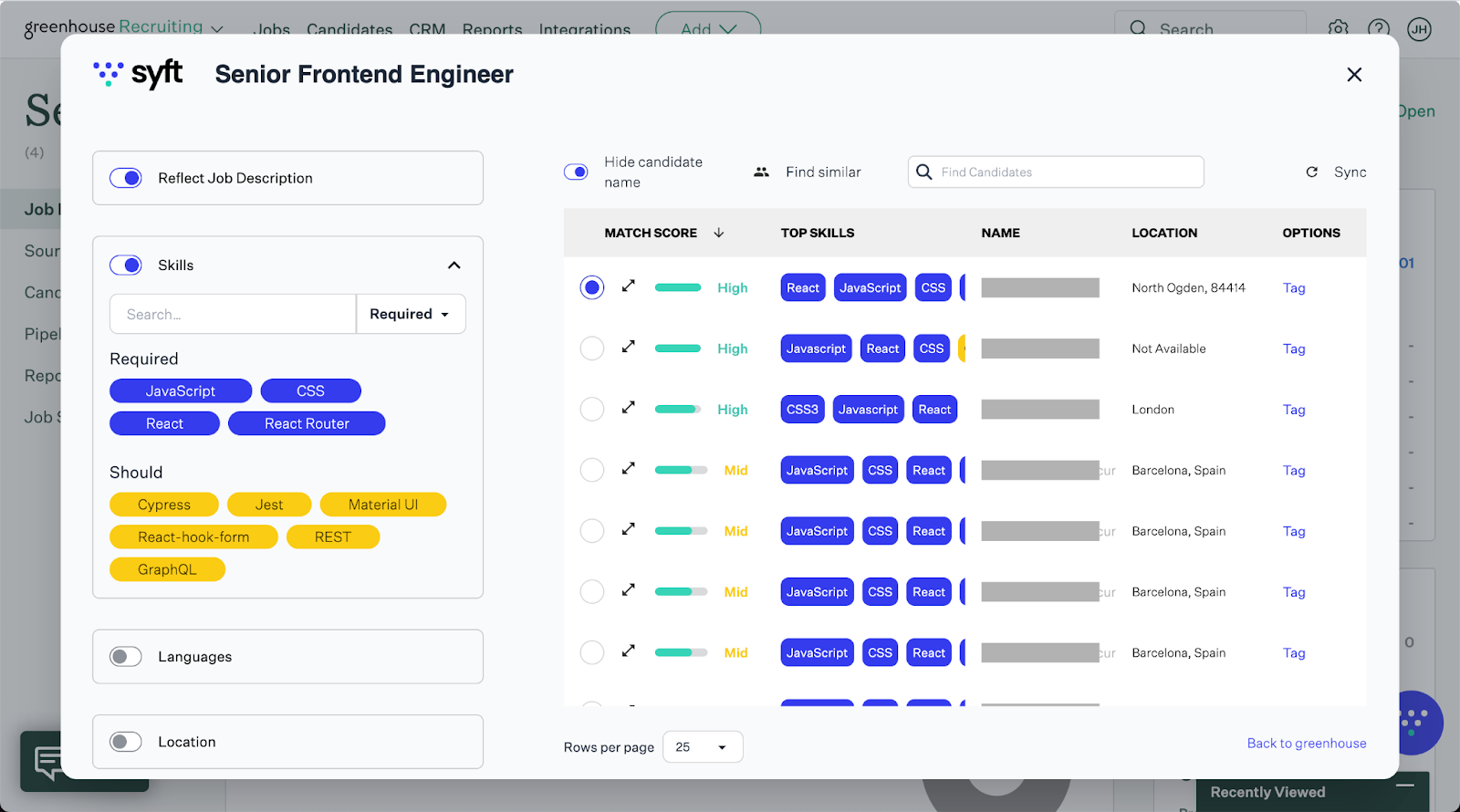
Task: Sort by match score arrow
Action: [719, 233]
